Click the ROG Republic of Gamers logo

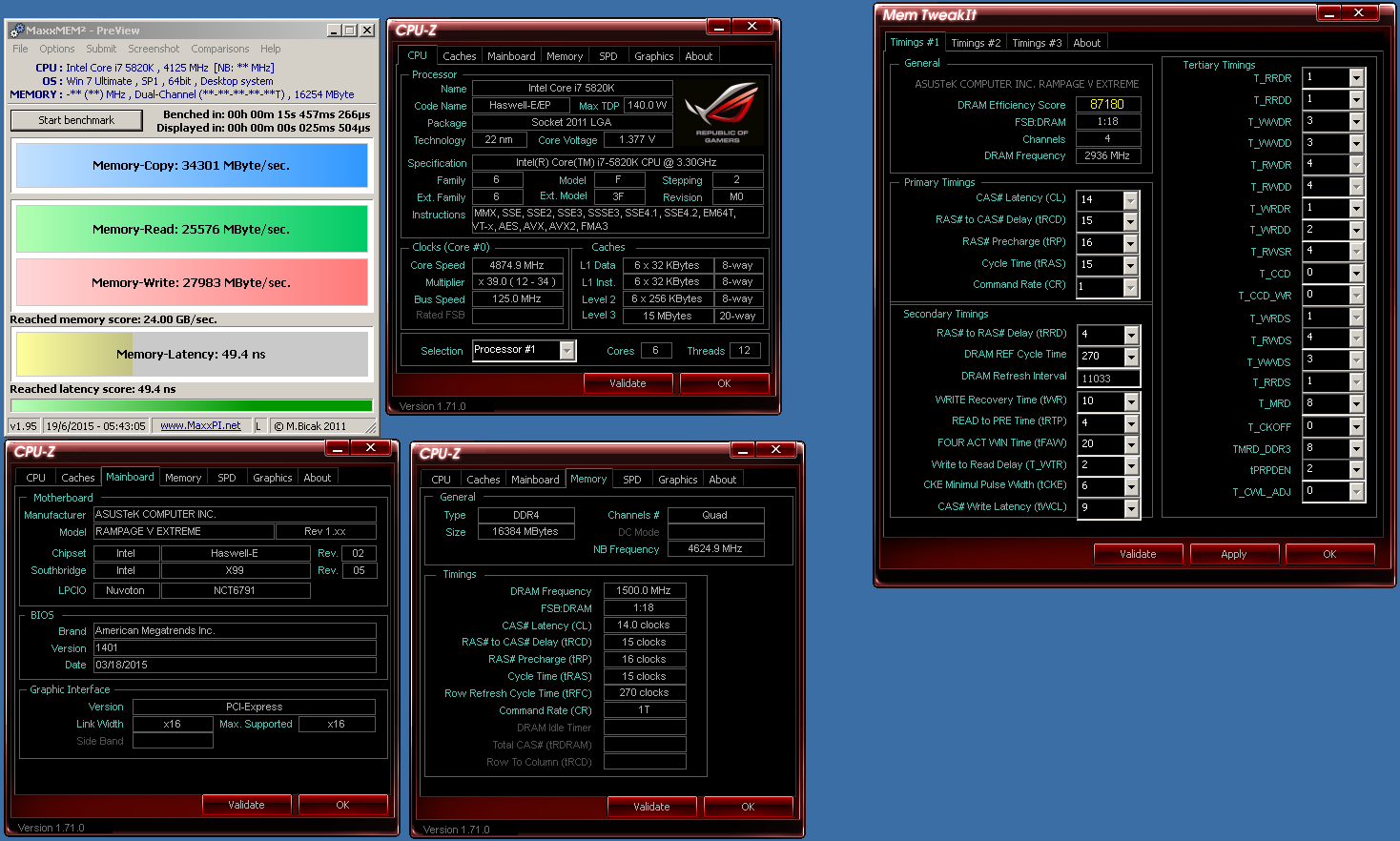722,113
